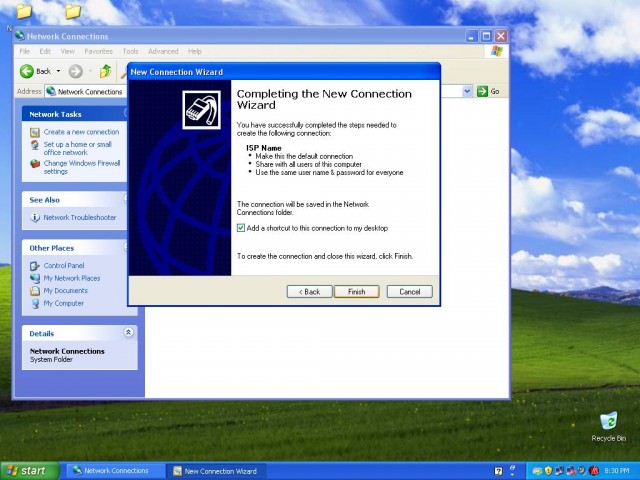The image size is (640, 480).
Task: Open the File menu
Action: click(x=24, y=51)
